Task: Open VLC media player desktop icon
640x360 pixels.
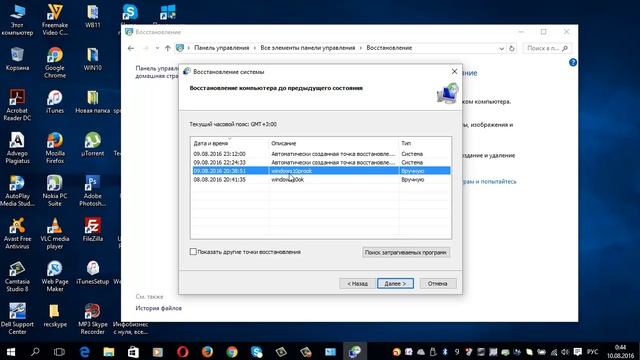Action: [x=55, y=233]
